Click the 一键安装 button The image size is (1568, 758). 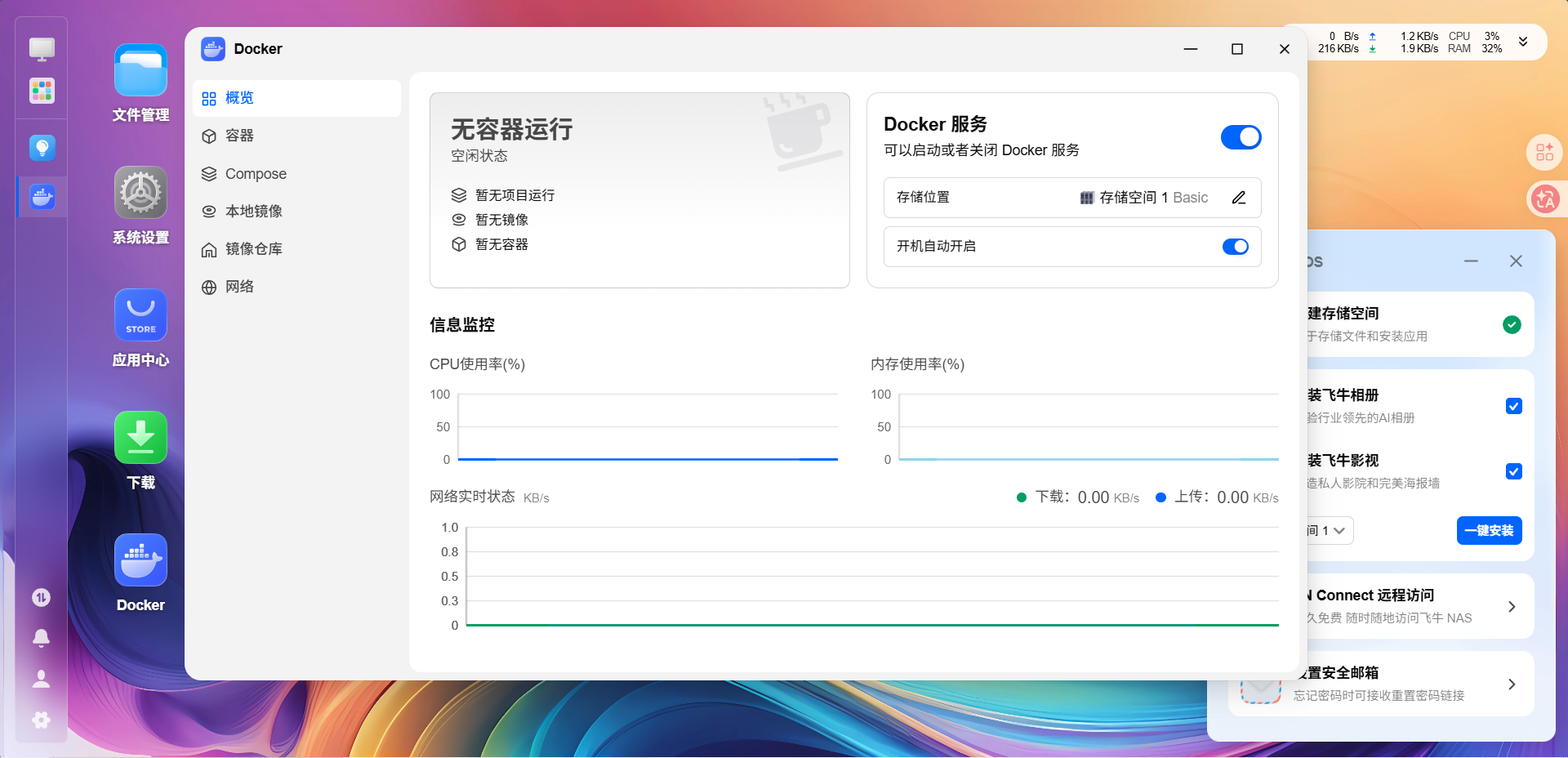(x=1489, y=531)
